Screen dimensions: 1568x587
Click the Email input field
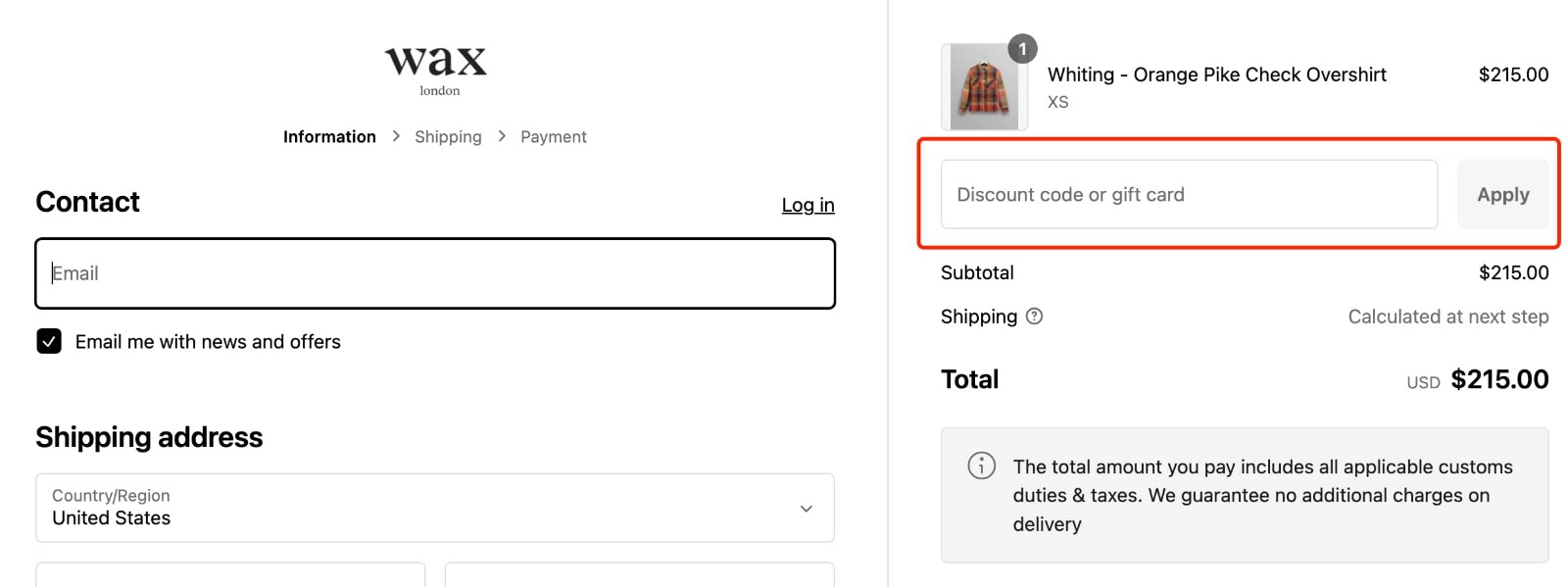coord(434,273)
